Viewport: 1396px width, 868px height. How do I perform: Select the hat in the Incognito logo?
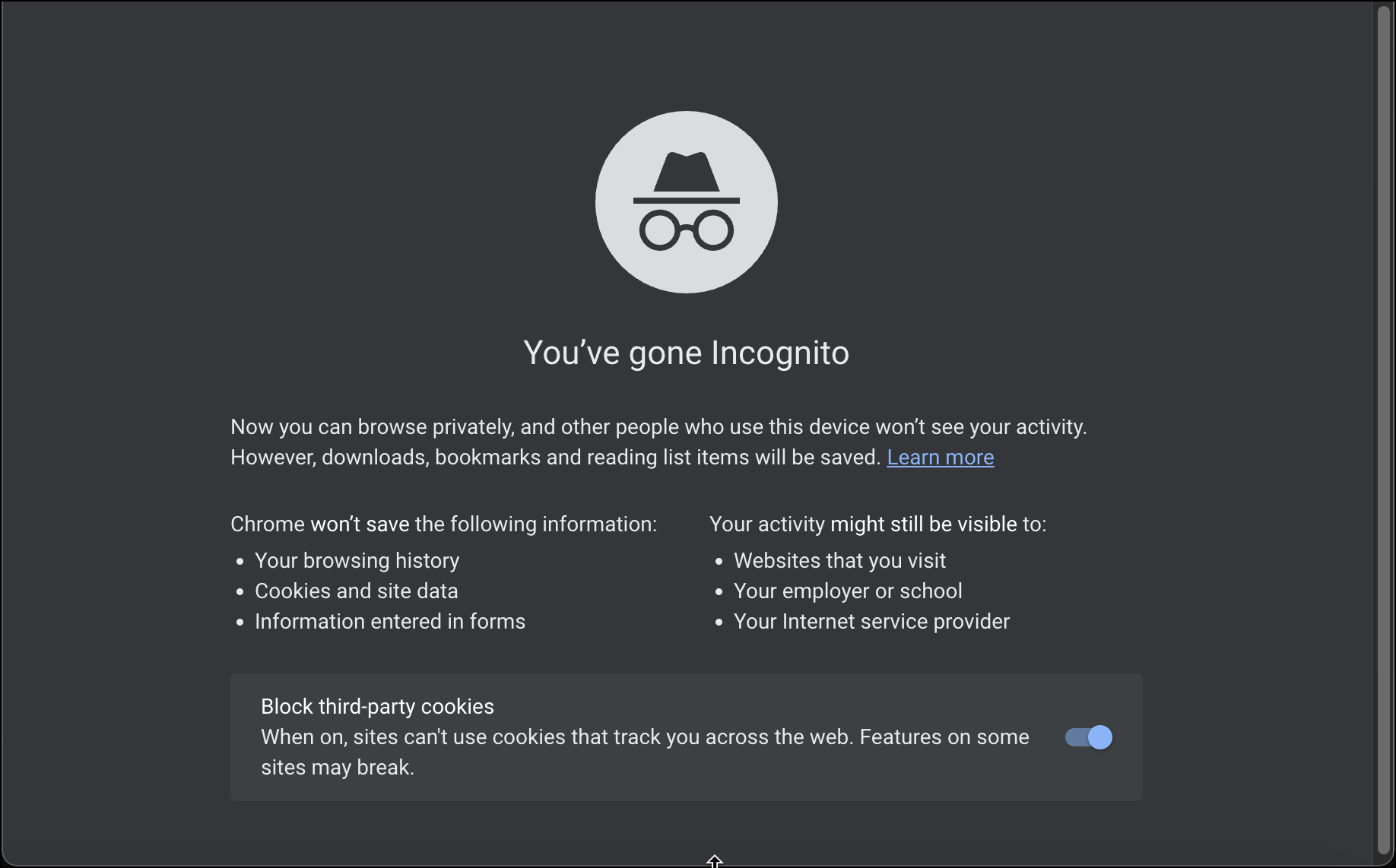[686, 173]
